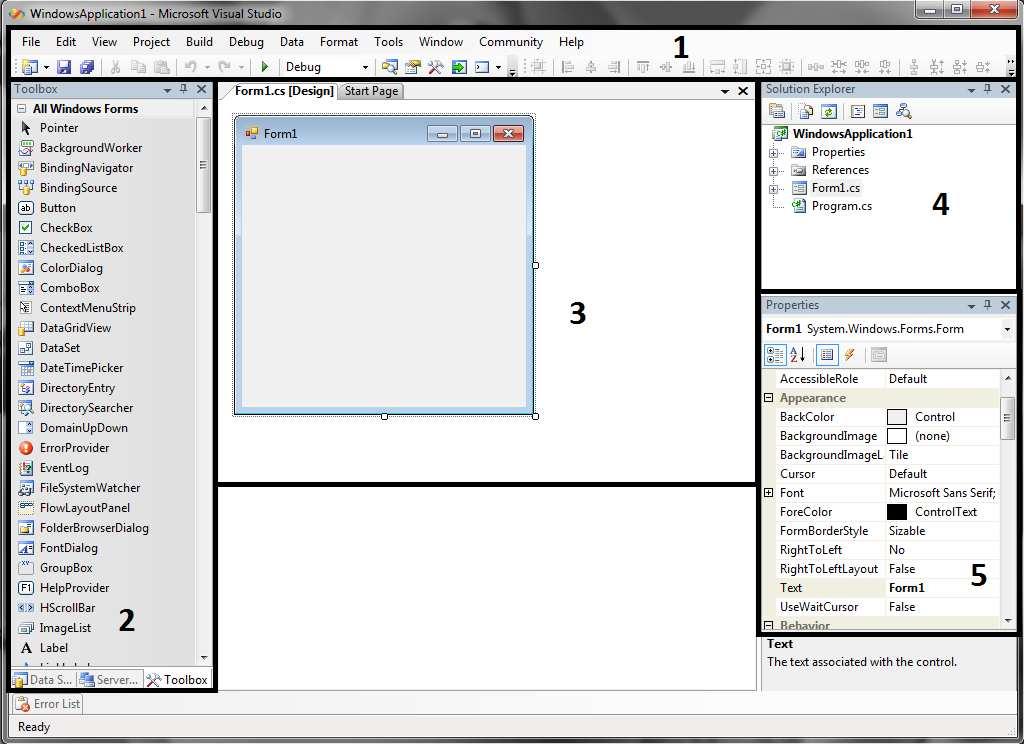The height and width of the screenshot is (744, 1024).
Task: Pin the Properties panel with pushpin icon
Action: point(988,304)
